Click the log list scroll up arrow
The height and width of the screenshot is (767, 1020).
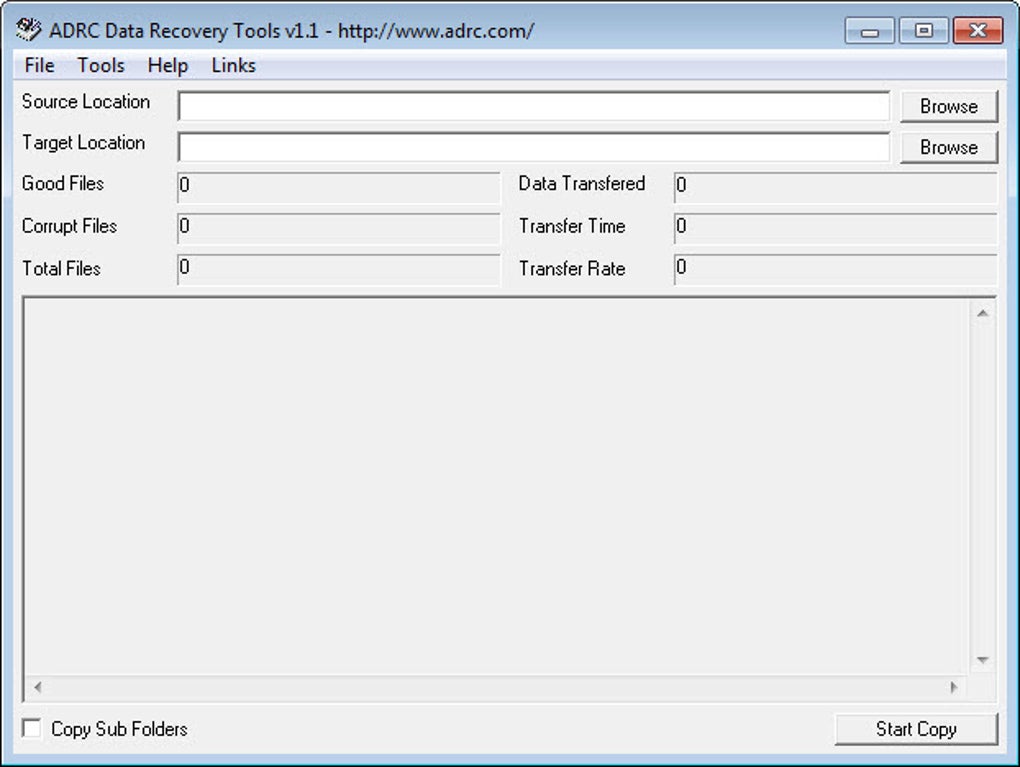pyautogui.click(x=982, y=314)
